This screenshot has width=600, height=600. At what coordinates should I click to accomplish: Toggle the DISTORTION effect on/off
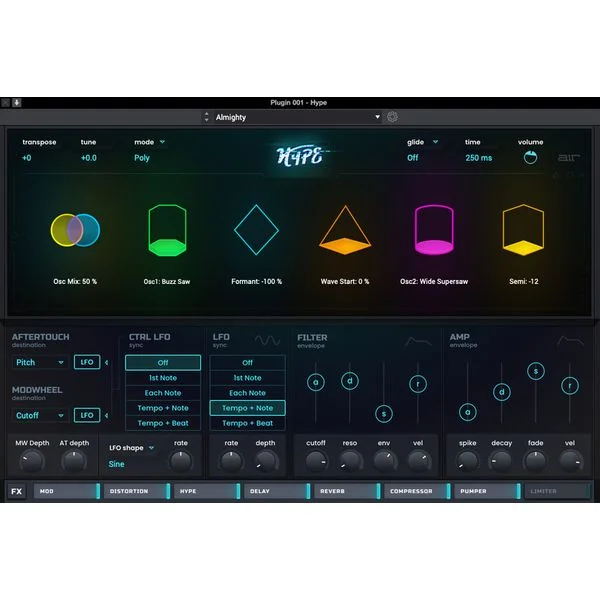coord(168,491)
